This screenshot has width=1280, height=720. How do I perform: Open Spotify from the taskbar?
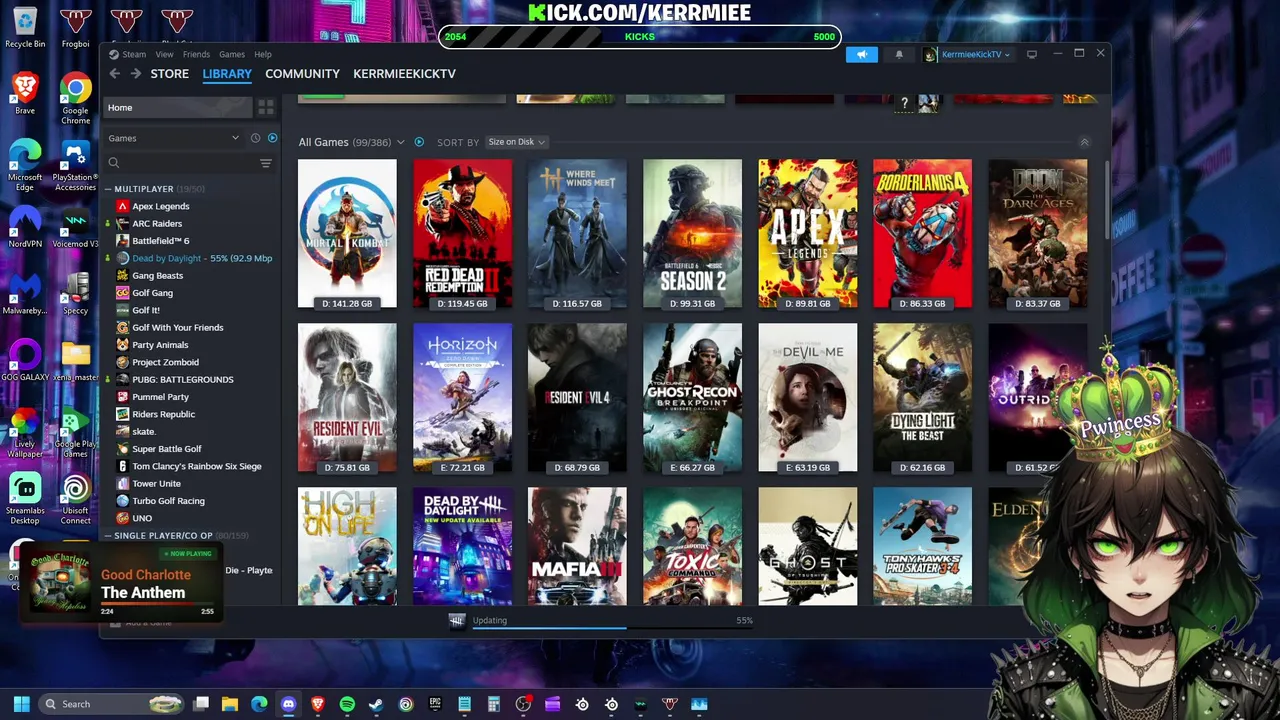(x=347, y=704)
